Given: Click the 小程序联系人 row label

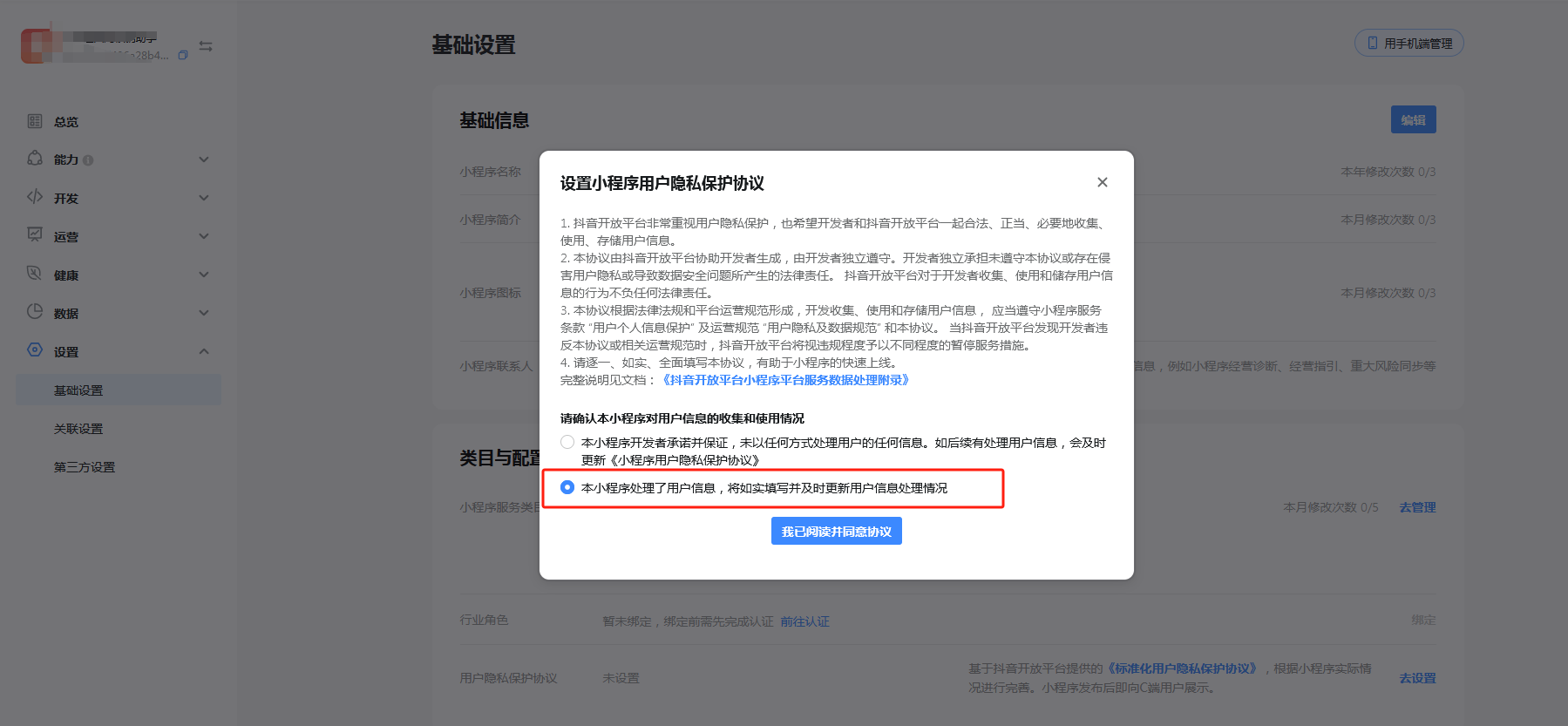Looking at the screenshot, I should point(496,366).
